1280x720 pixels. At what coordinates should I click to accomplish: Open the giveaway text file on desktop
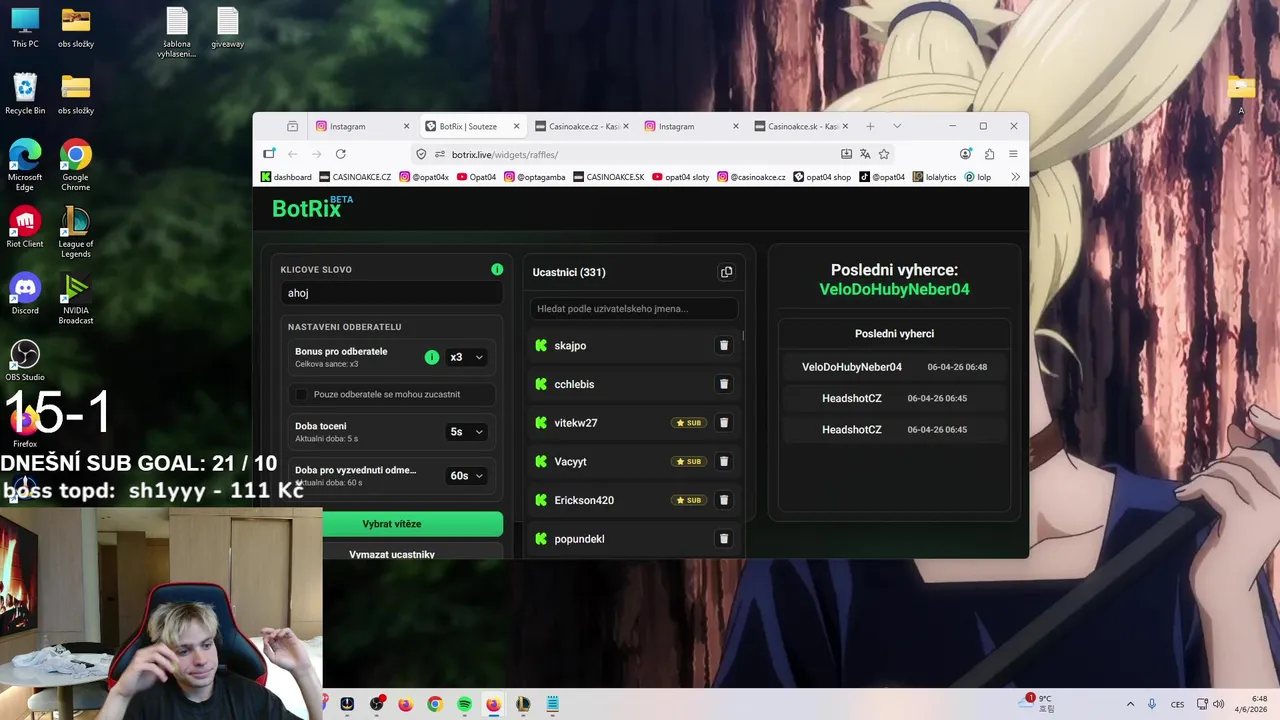click(x=228, y=28)
